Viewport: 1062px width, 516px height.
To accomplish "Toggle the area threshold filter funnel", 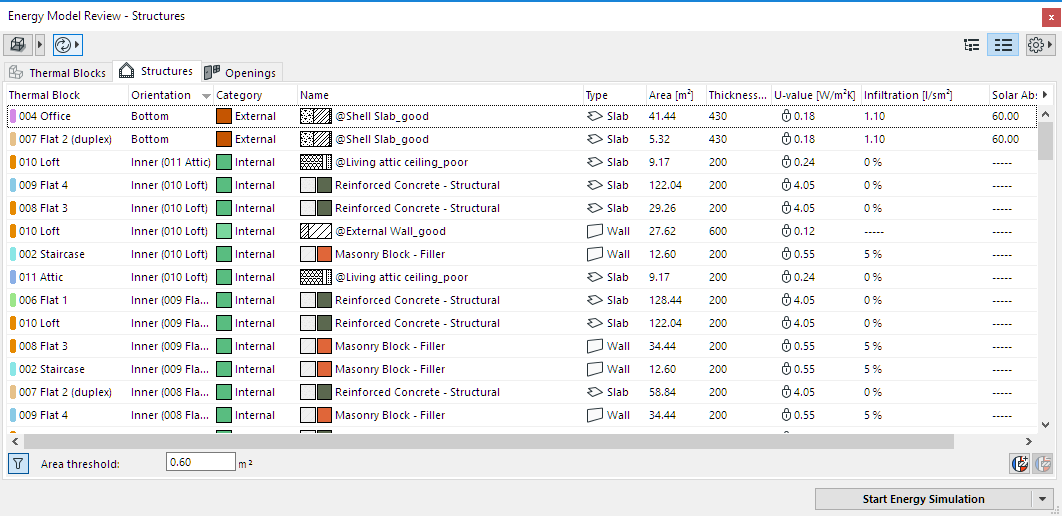I will tap(18, 464).
